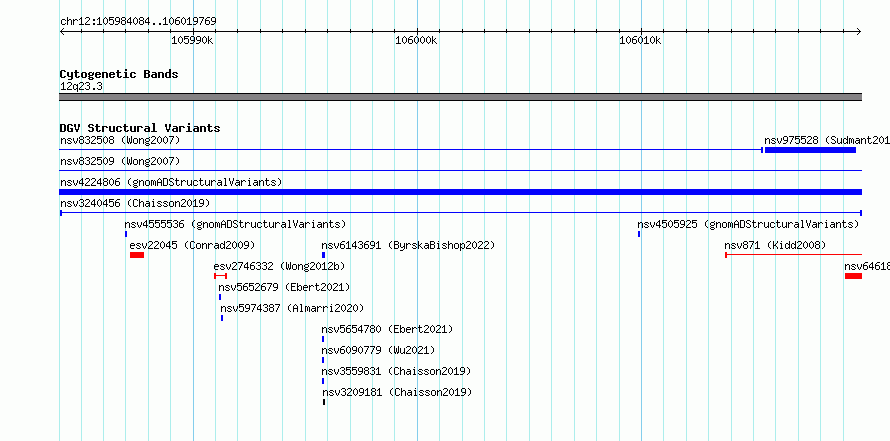The height and width of the screenshot is (441, 890).
Task: Click the nsv832508 (Wong2007) variant label
Action: (x=120, y=140)
